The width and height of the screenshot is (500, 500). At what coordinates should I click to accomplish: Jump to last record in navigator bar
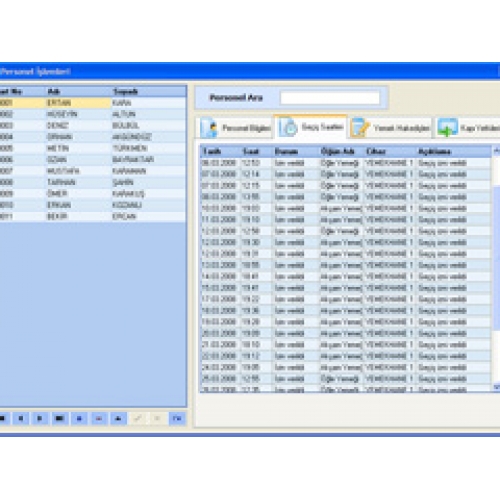(59, 418)
